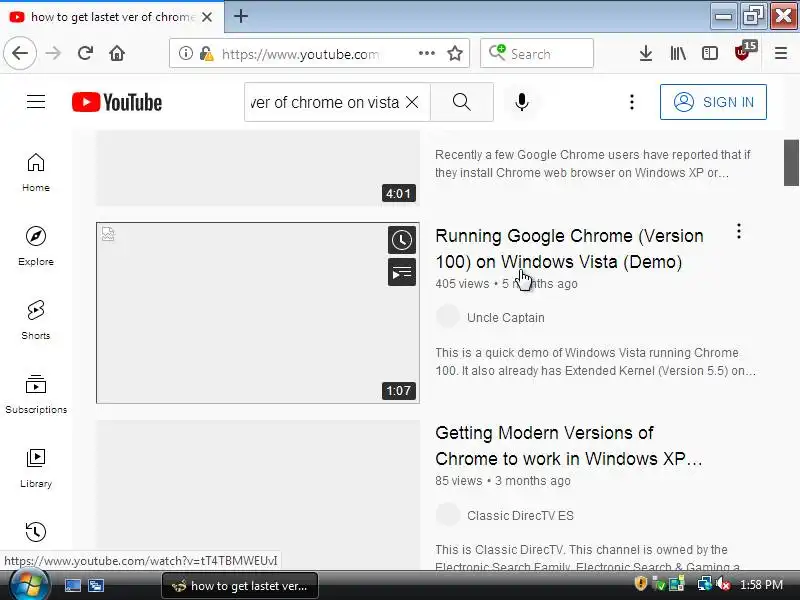Submit search with magnifier button

point(462,102)
